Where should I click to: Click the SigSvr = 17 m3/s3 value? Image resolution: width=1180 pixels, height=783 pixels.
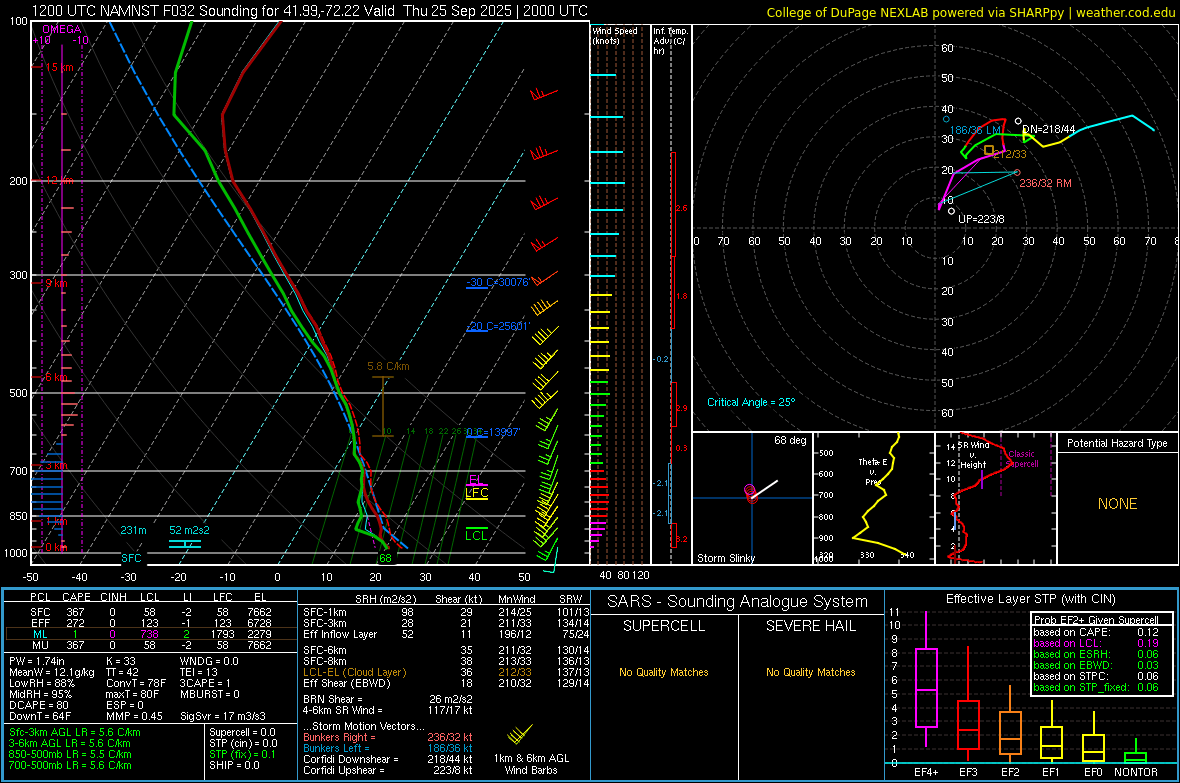224,716
